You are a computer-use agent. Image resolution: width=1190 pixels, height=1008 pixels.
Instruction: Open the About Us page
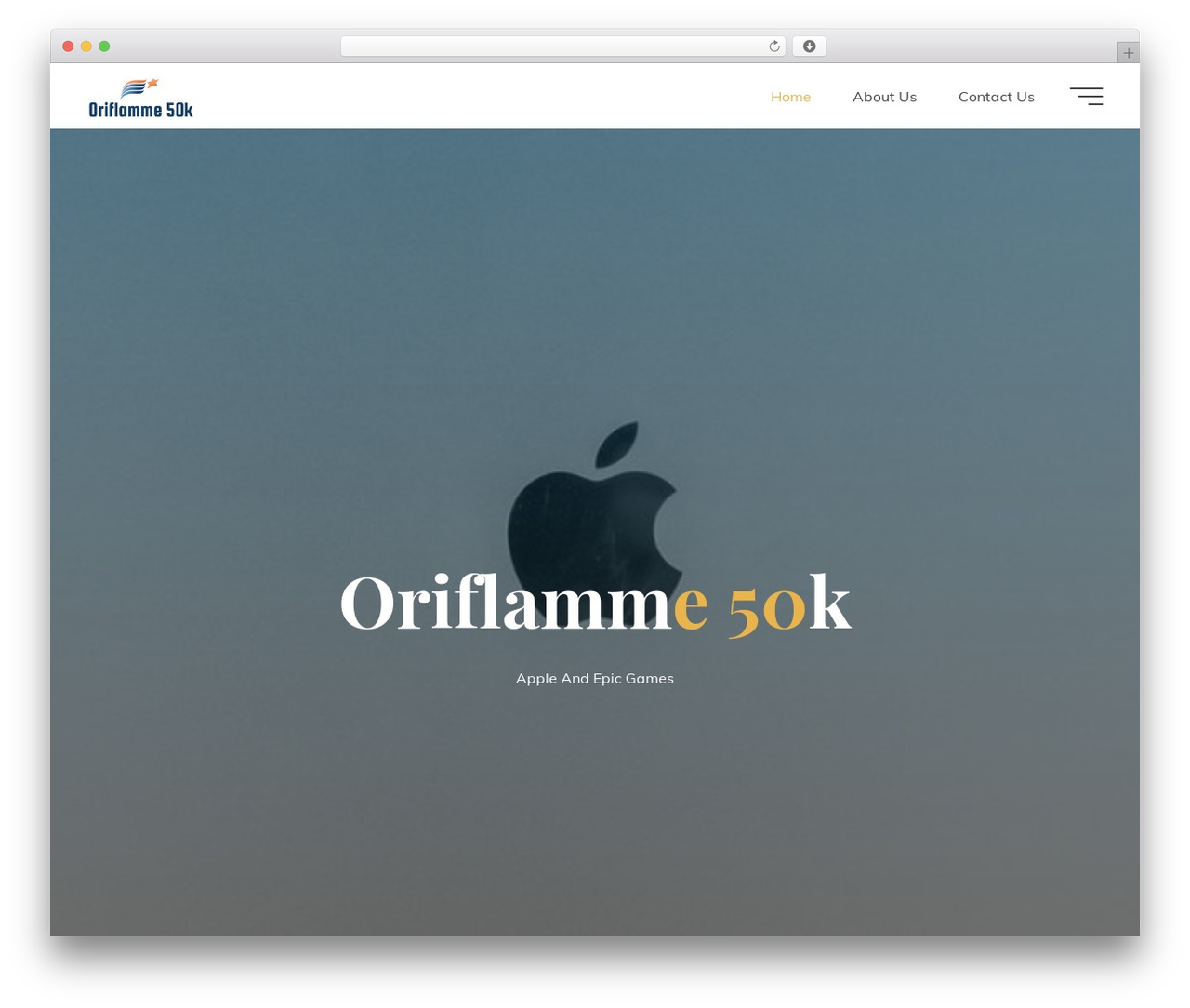coord(884,97)
